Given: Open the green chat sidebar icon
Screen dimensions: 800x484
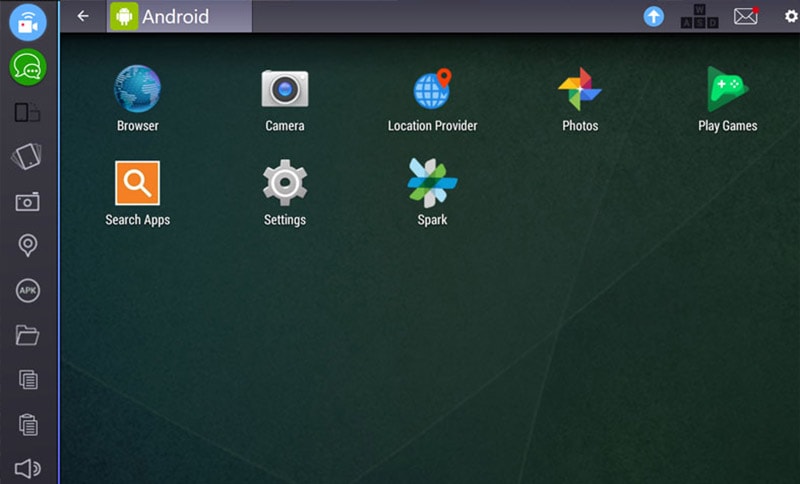Looking at the screenshot, I should coord(28,67).
